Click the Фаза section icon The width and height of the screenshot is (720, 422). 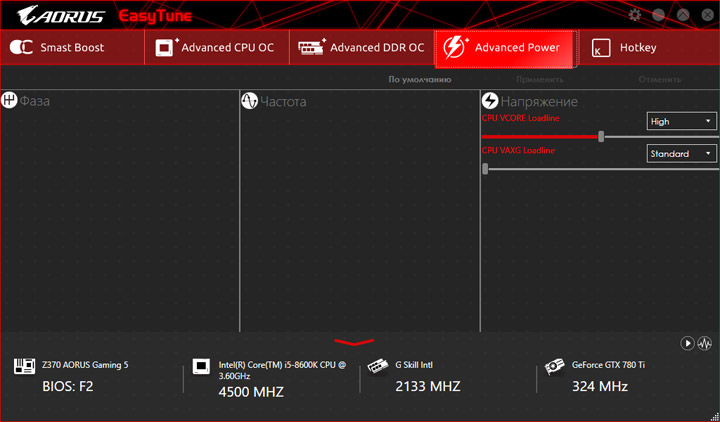[x=9, y=100]
